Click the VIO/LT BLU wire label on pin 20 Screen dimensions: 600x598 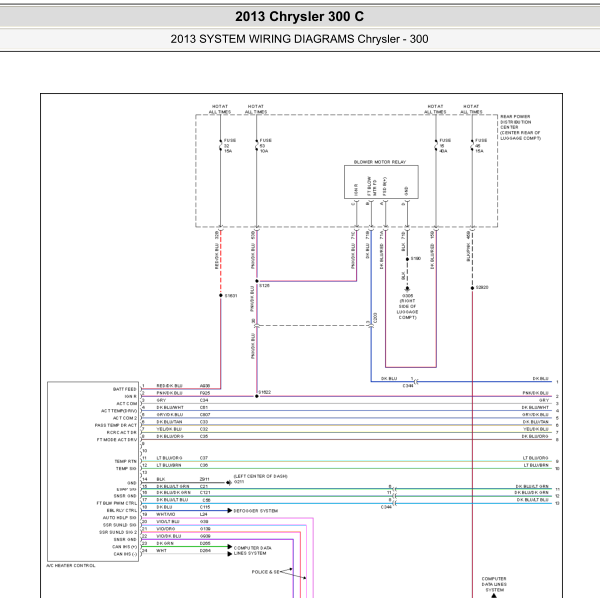coord(168,522)
